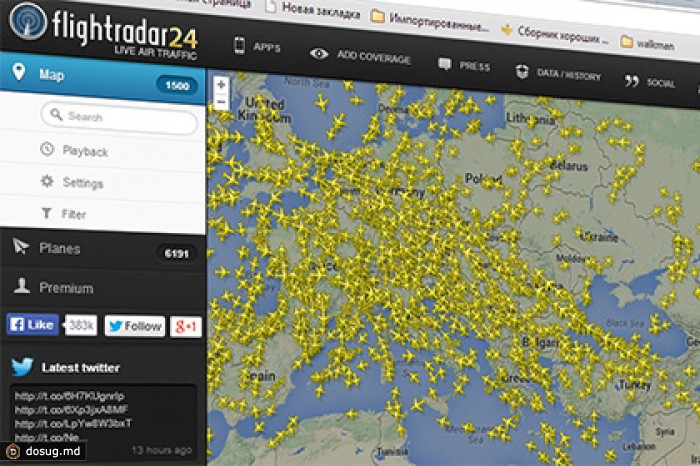
Task: Open the Apps phone icon
Action: [x=240, y=46]
